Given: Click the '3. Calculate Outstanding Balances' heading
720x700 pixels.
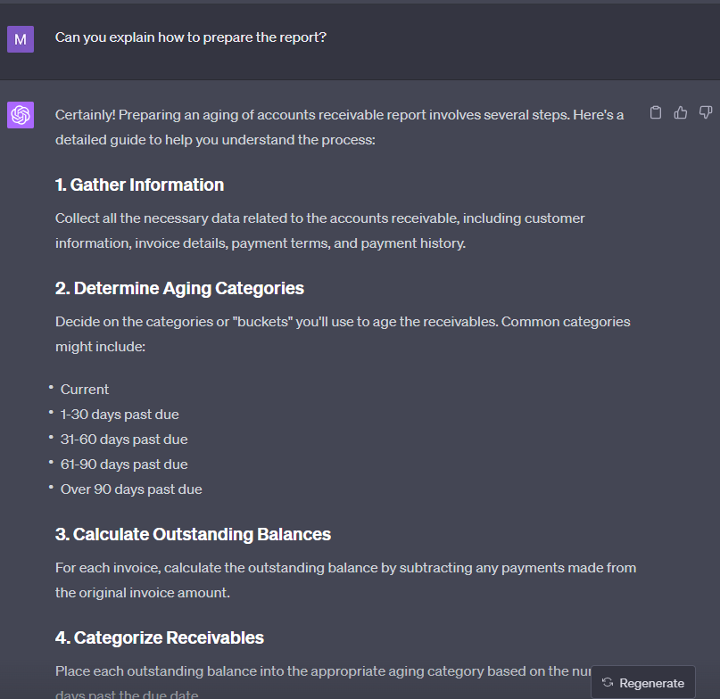Looking at the screenshot, I should (192, 534).
